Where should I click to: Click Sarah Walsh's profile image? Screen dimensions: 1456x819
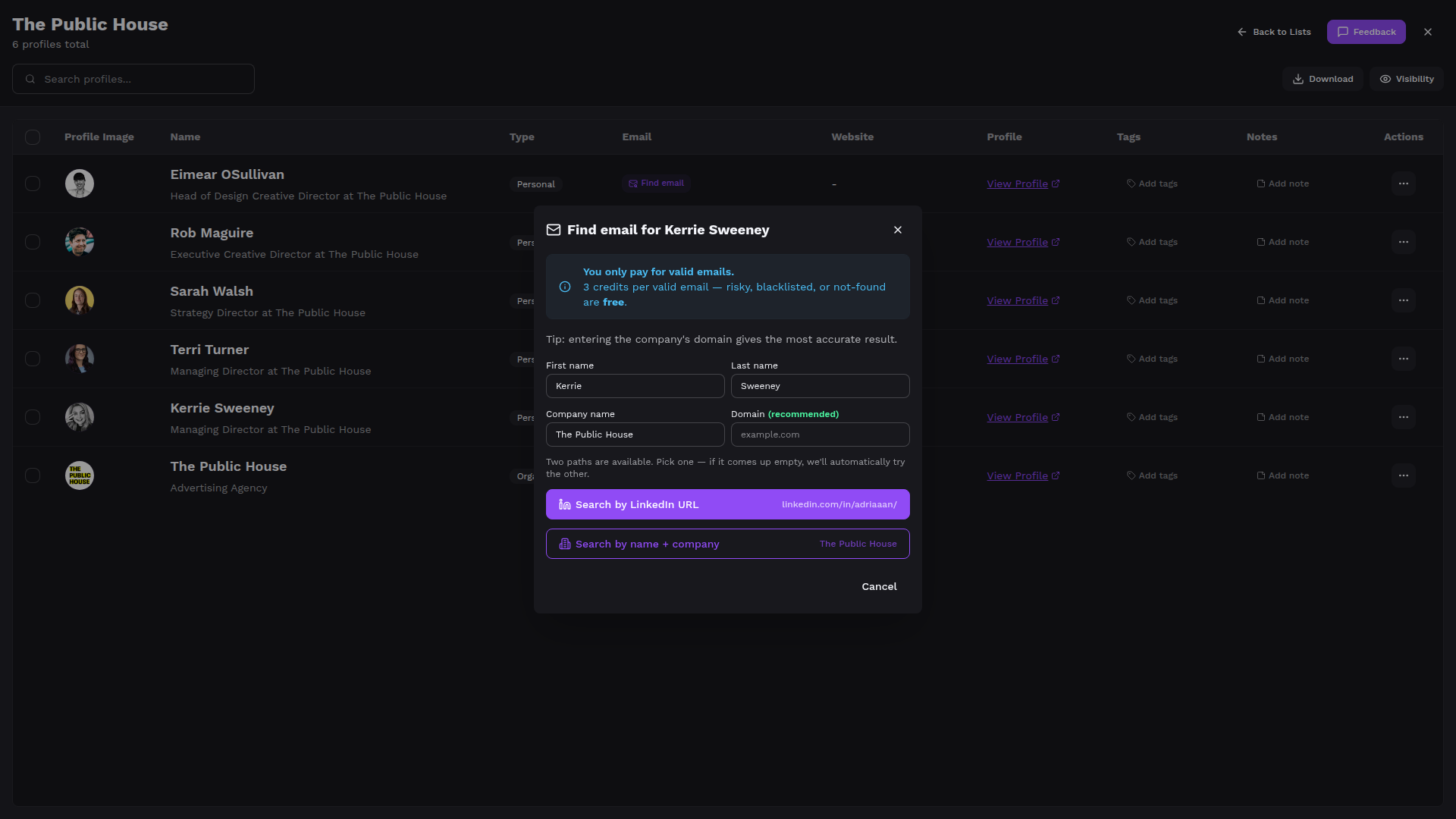(x=80, y=300)
